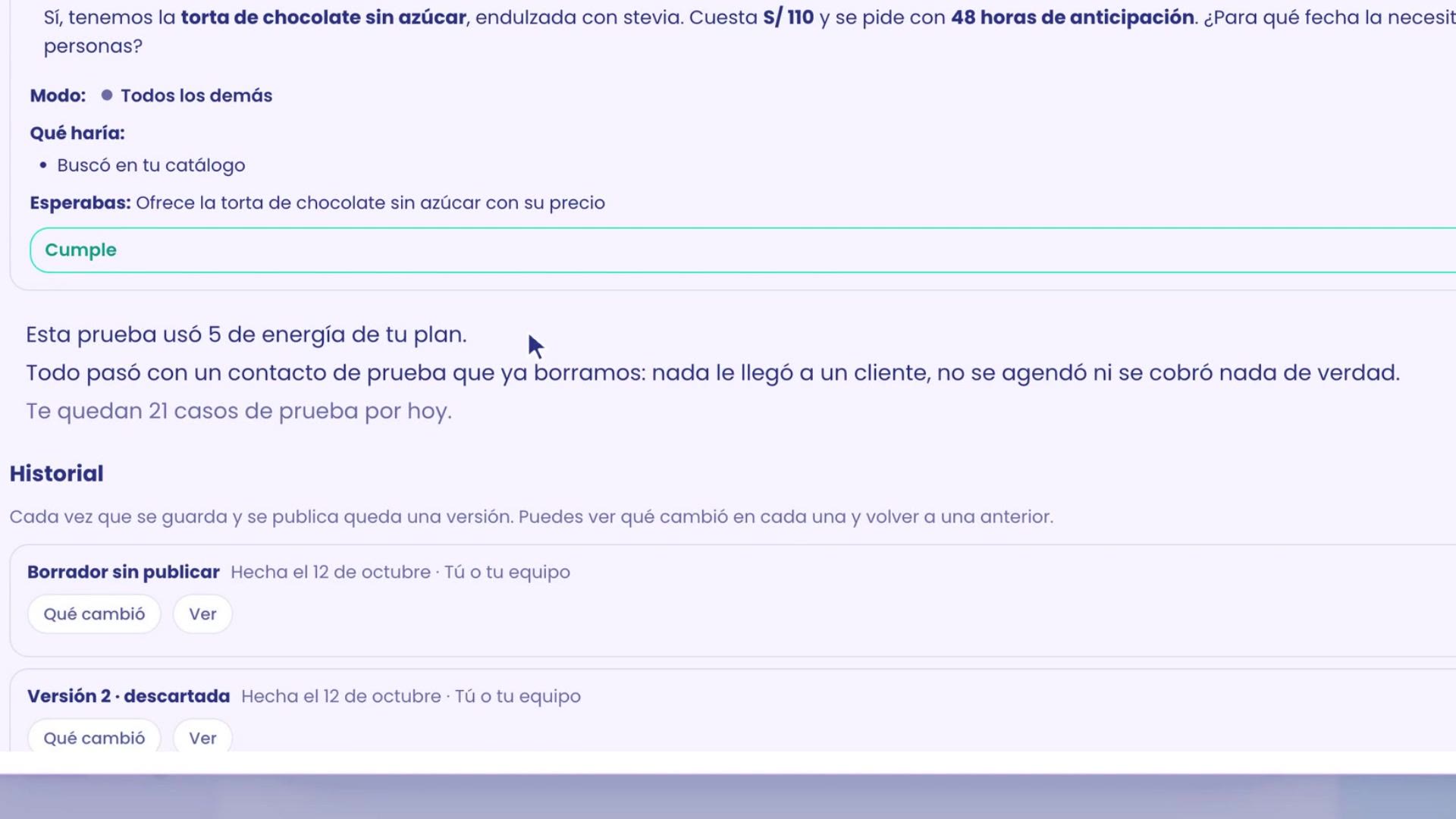Click the 'Esperabas:' expectation line
The width and height of the screenshot is (1456, 819).
[x=318, y=203]
